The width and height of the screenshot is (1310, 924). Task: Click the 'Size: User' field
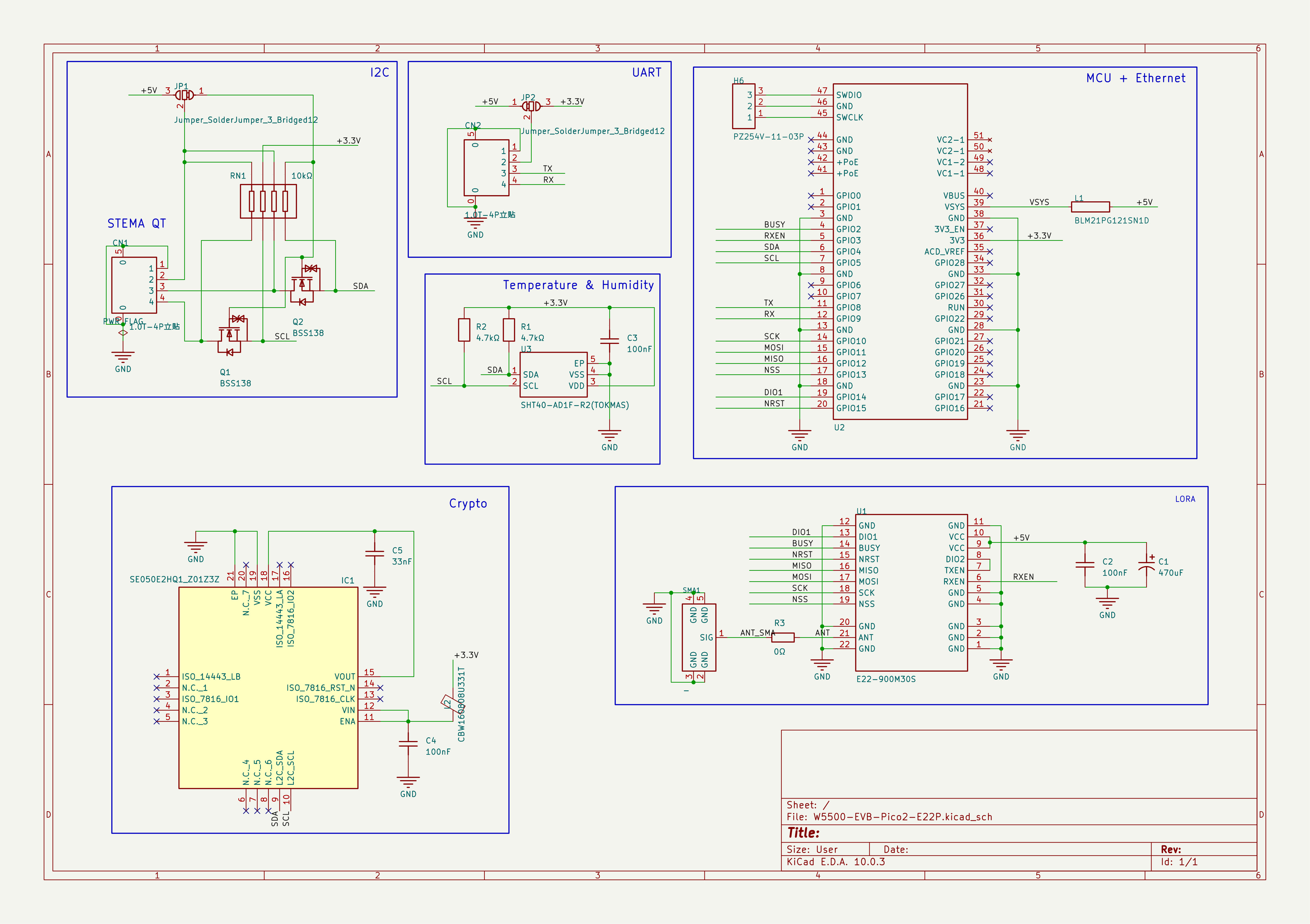click(x=812, y=849)
